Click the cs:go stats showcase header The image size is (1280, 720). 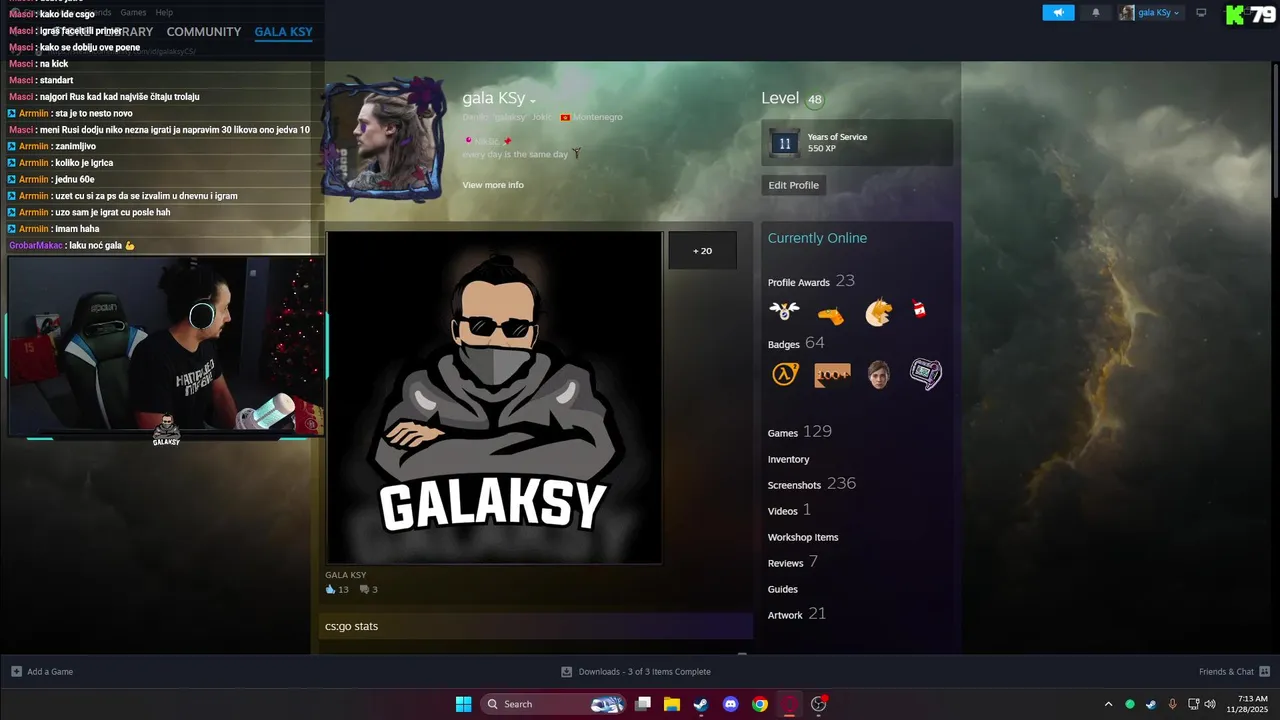tap(535, 626)
